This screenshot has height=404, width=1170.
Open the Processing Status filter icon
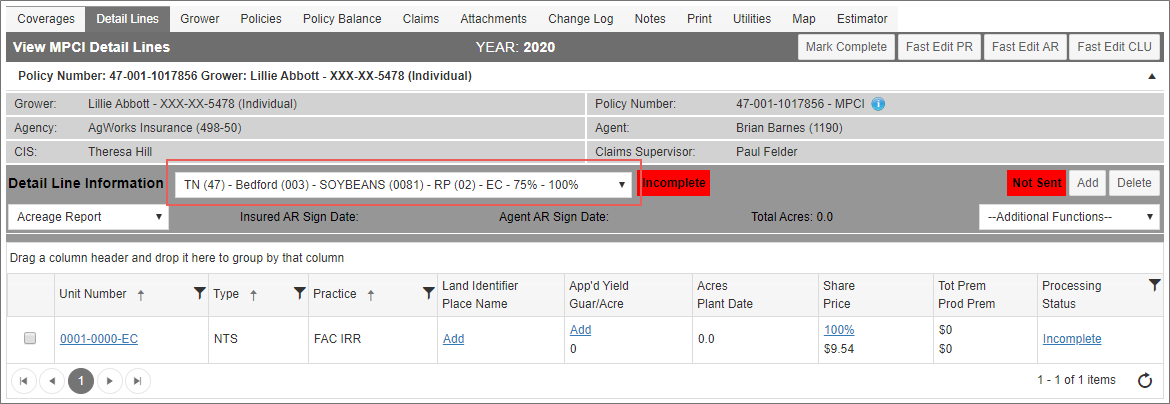pyautogui.click(x=1154, y=285)
